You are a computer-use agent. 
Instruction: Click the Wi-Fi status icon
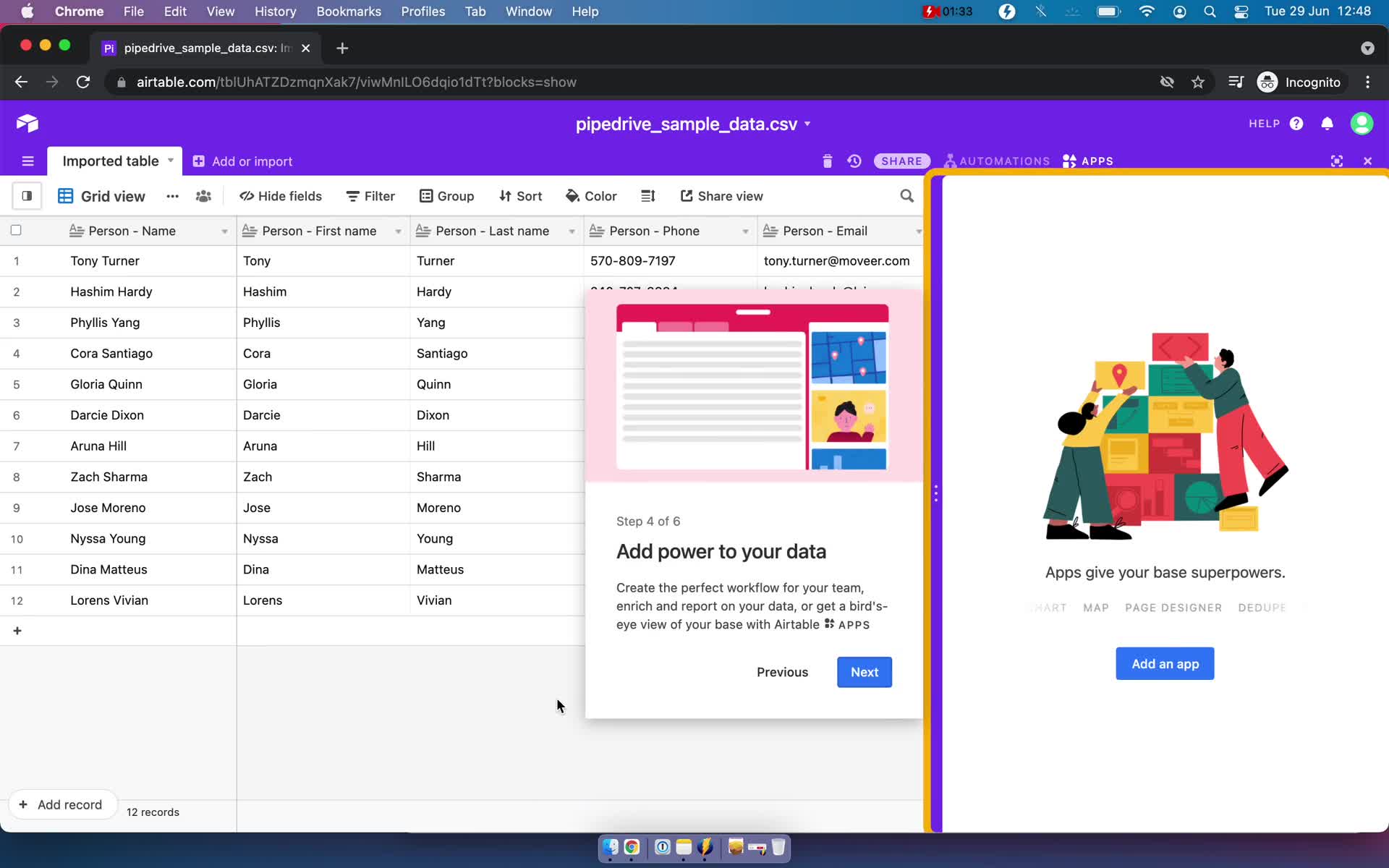1146,12
